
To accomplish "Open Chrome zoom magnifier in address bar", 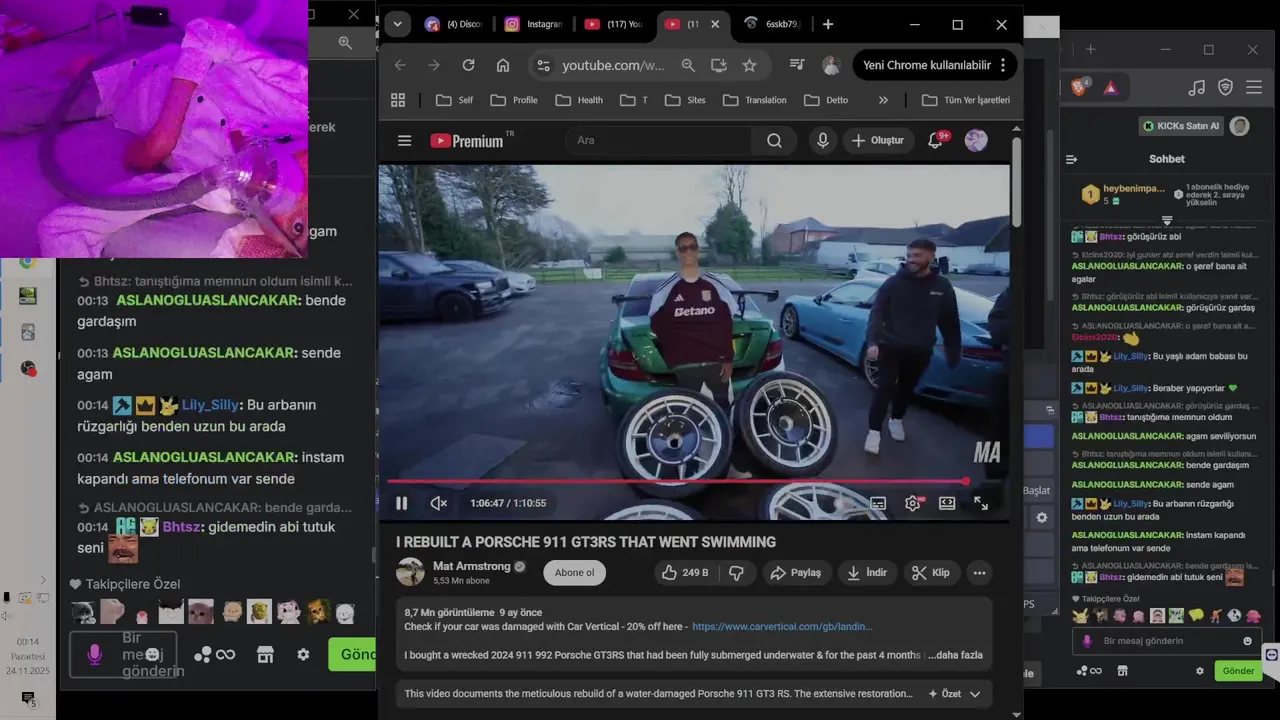I will point(688,65).
